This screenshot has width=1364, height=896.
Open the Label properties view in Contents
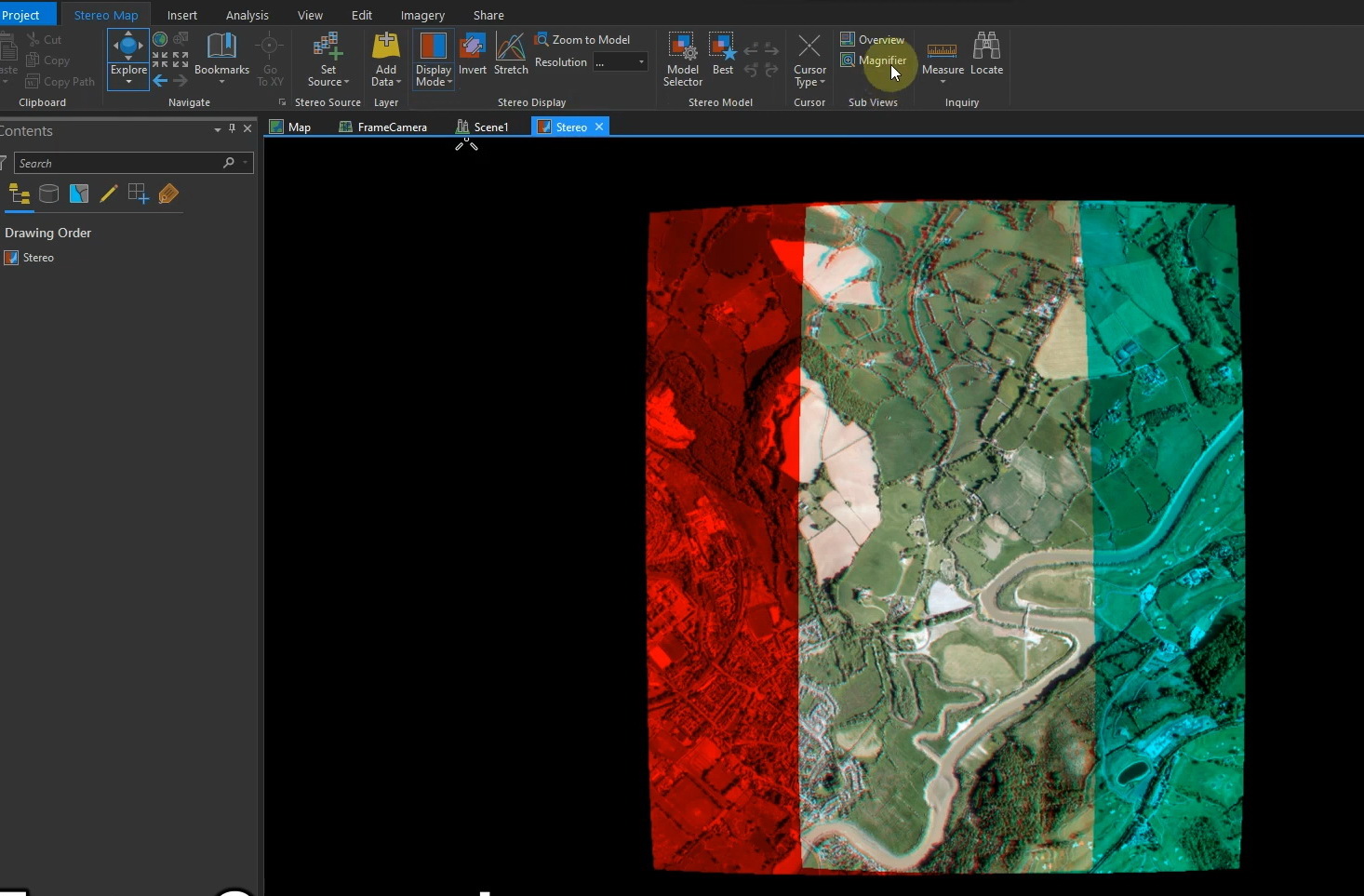[x=168, y=194]
